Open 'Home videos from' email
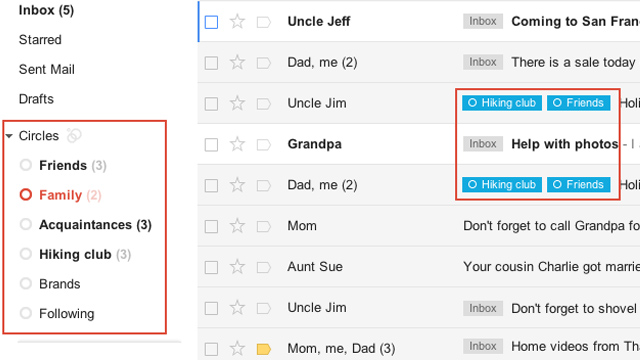 pos(575,347)
